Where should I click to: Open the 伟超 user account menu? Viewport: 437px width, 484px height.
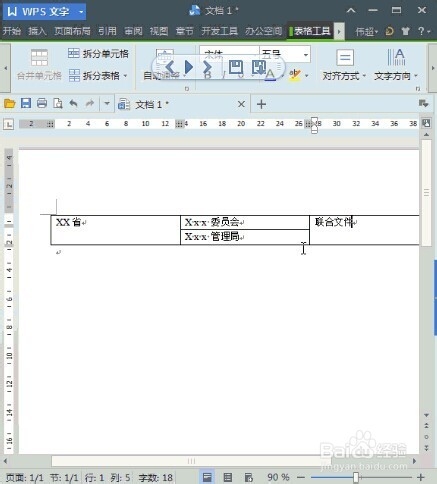(x=366, y=32)
